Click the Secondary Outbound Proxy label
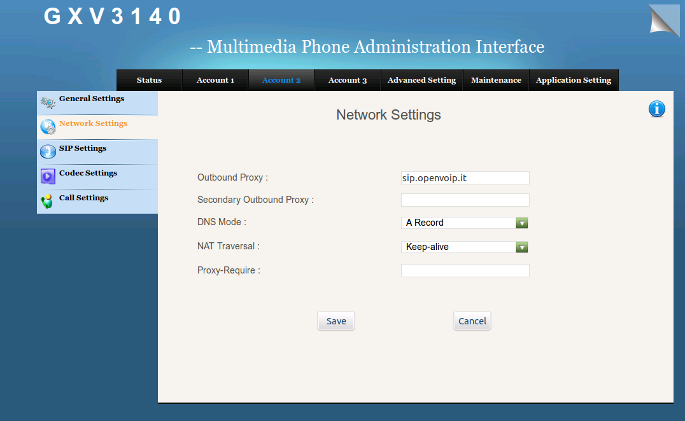 click(x=256, y=200)
